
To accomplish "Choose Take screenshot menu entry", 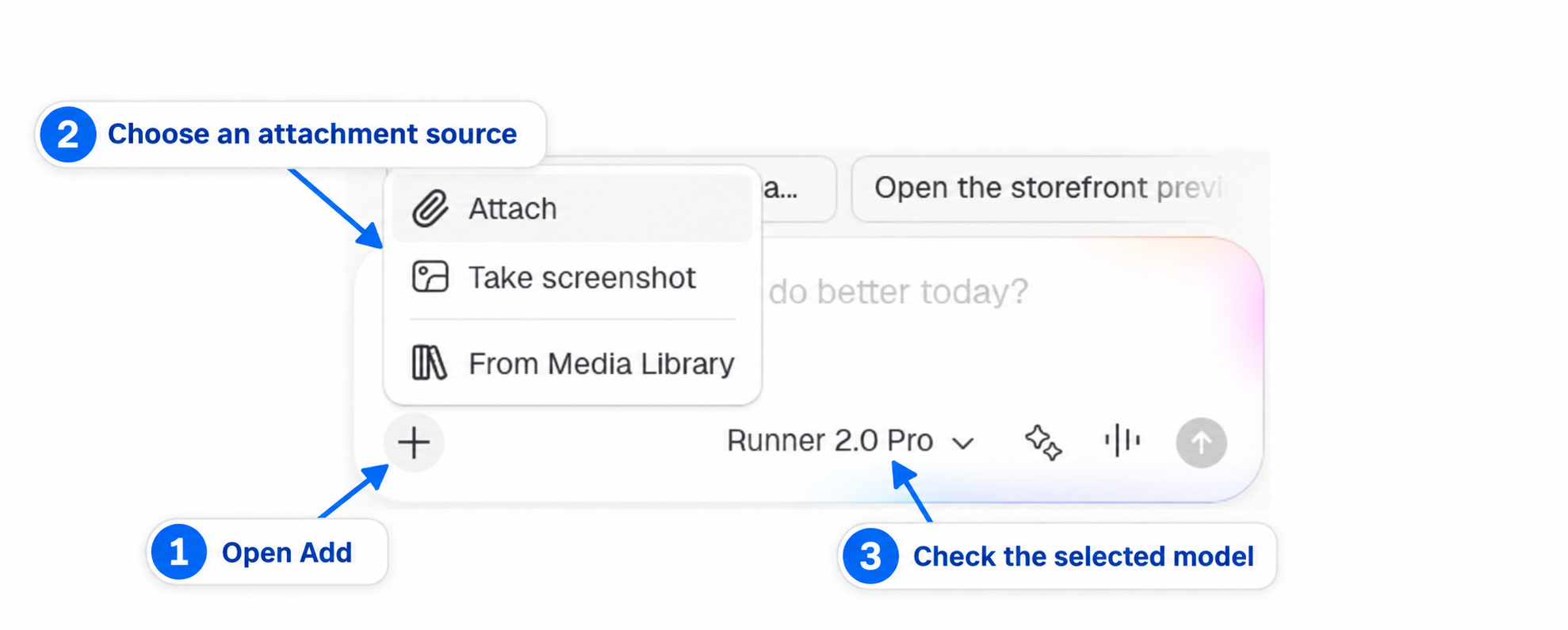I will coord(572,277).
